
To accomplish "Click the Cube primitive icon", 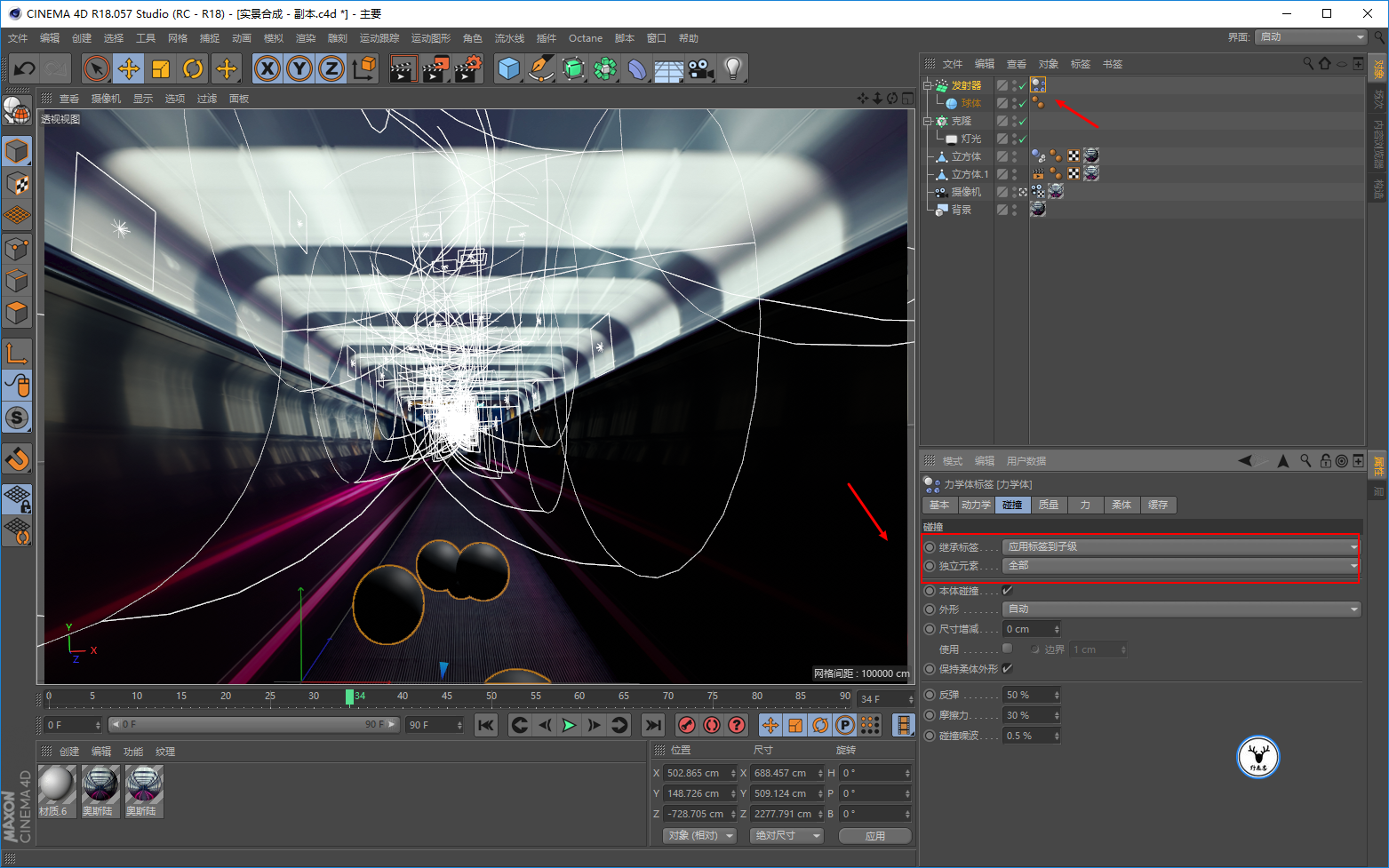I will (508, 68).
